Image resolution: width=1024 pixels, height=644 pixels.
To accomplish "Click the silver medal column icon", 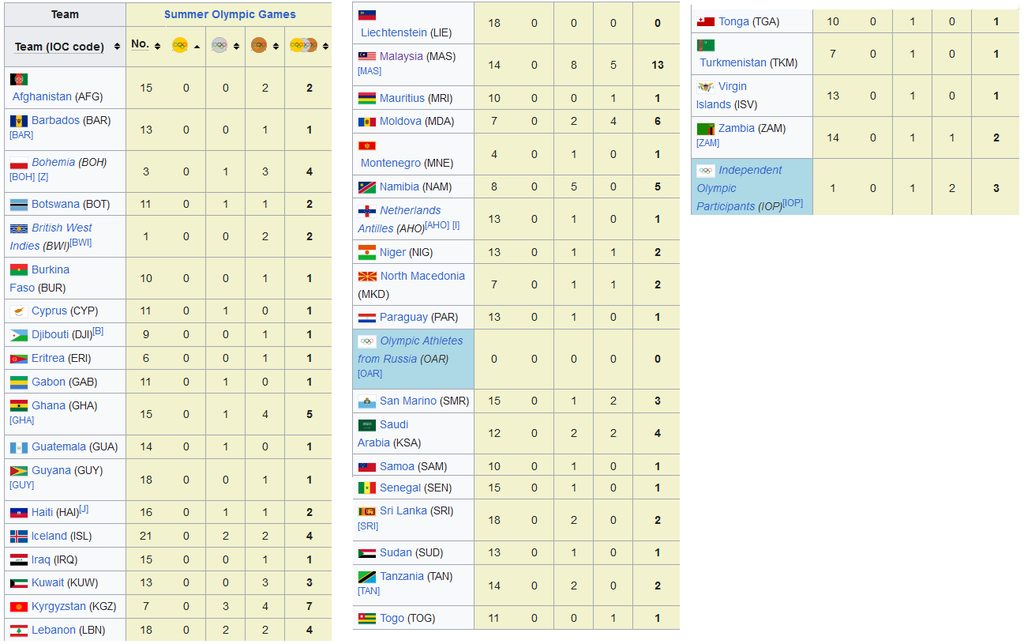I will click(219, 45).
